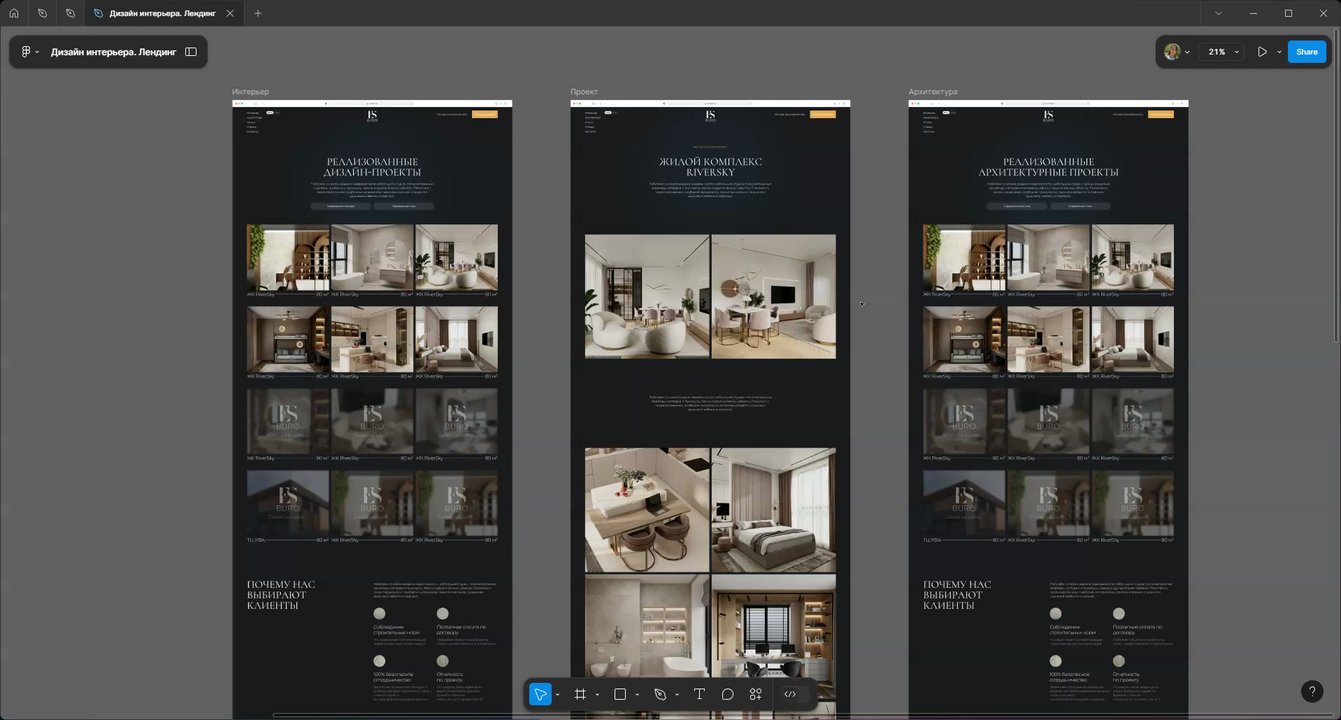The width and height of the screenshot is (1341, 720).
Task: Go to the Home icon tab
Action: tap(14, 13)
